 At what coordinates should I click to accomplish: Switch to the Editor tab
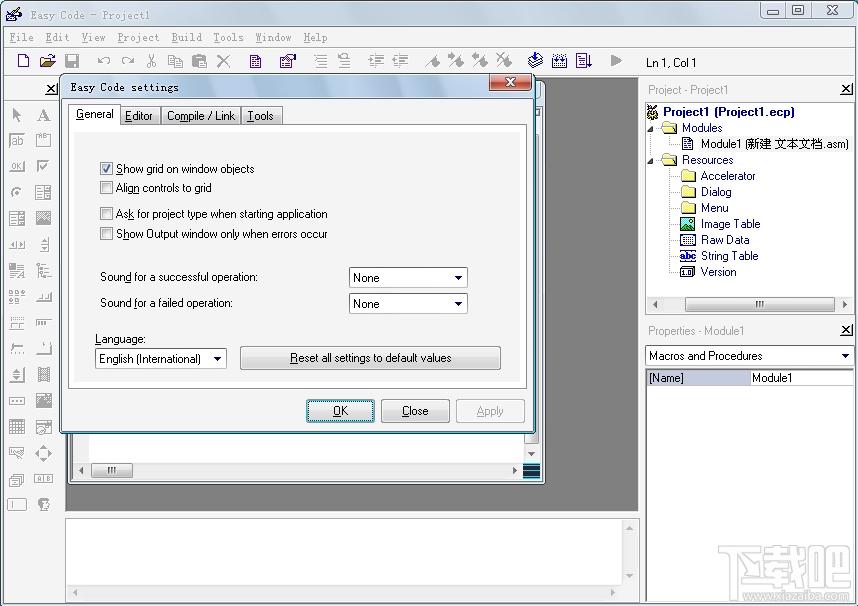tap(139, 116)
